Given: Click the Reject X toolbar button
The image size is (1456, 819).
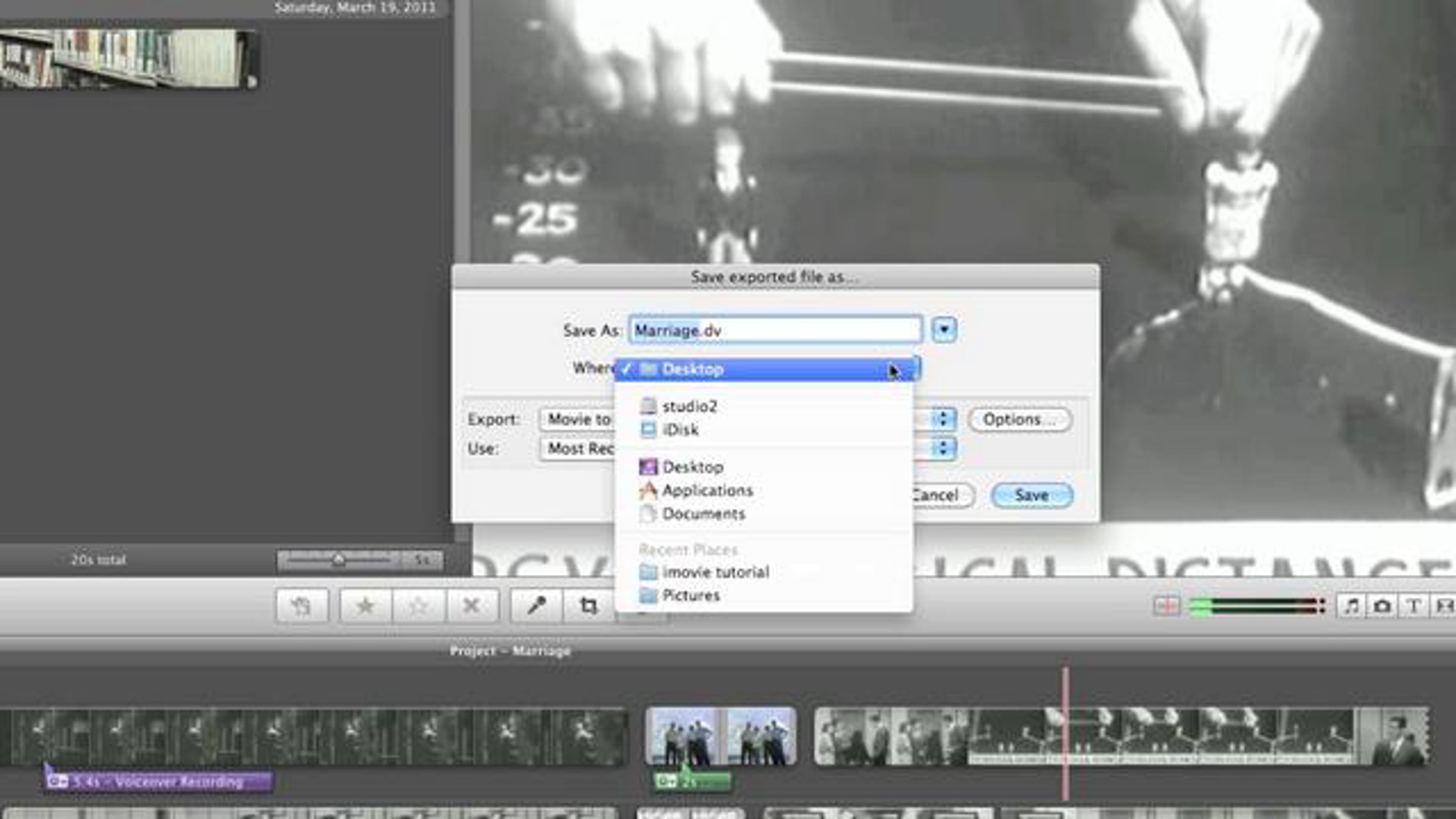Looking at the screenshot, I should click(471, 605).
